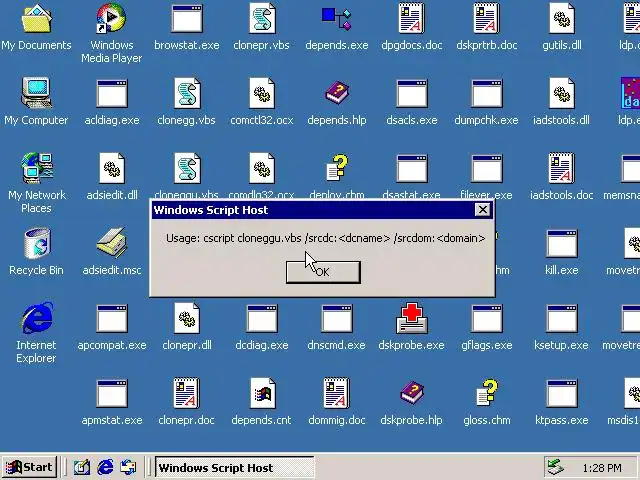This screenshot has height=480, width=640.
Task: Click the Windows Script Host dialog title bar
Action: click(322, 210)
